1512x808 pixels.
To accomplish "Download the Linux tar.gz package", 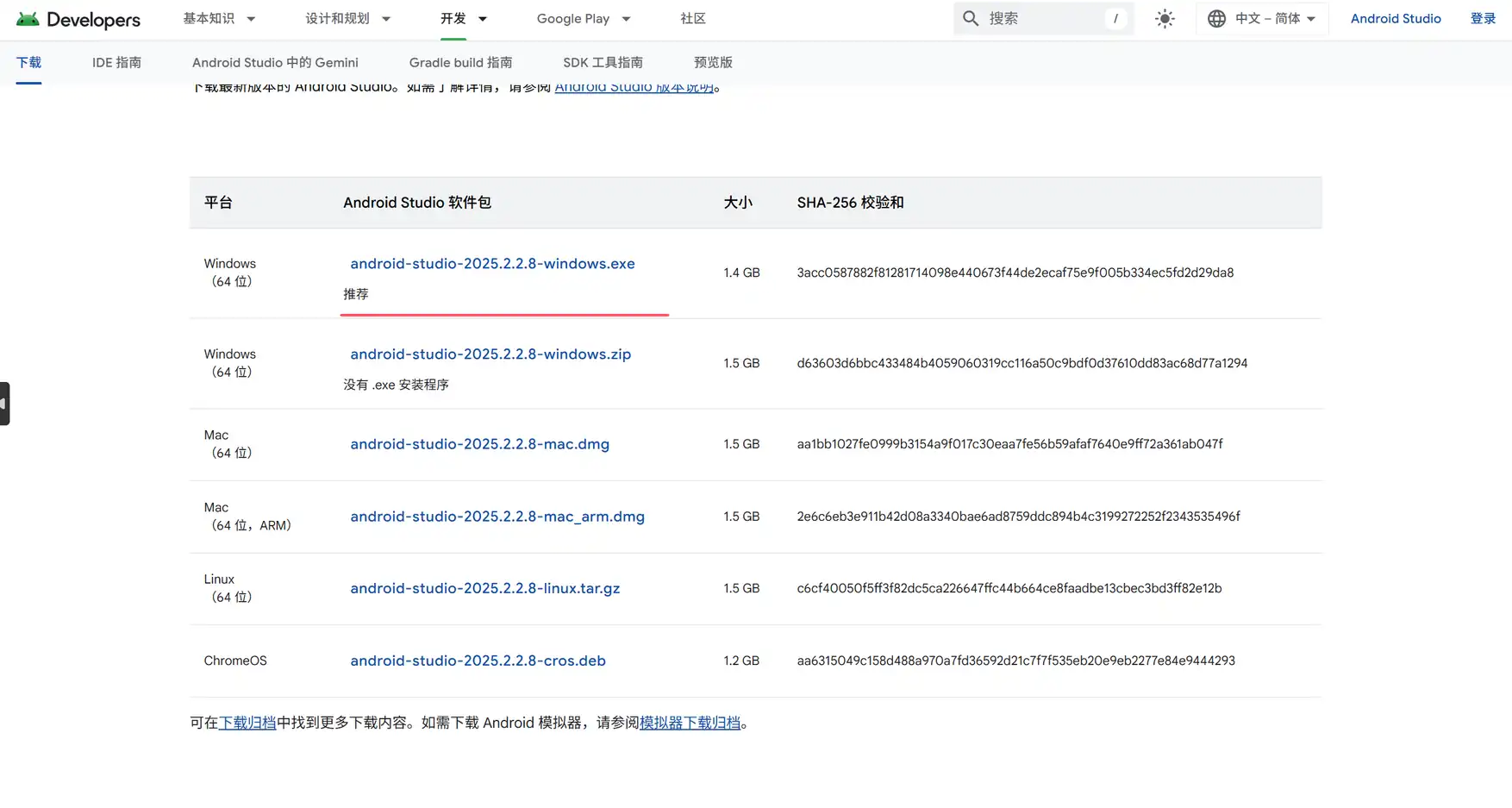I will coord(484,588).
